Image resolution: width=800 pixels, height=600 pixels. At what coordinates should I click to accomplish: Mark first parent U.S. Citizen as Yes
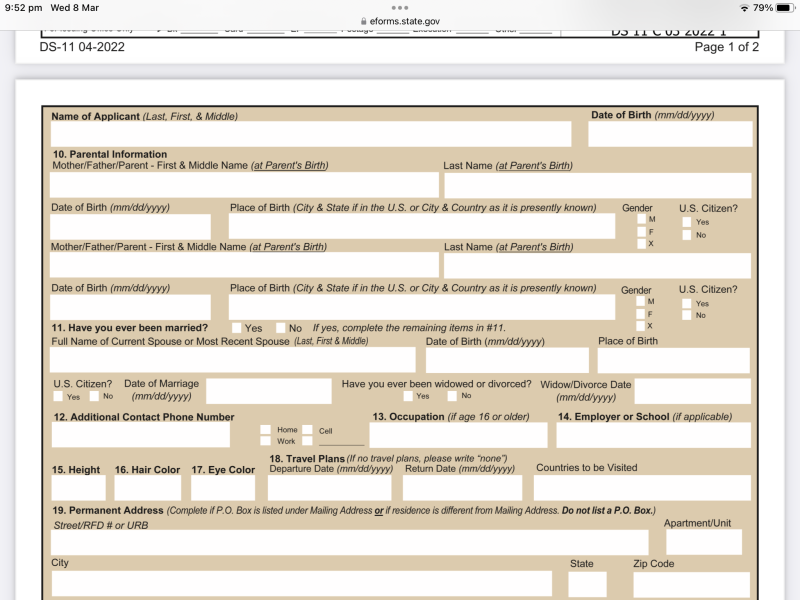pos(686,222)
